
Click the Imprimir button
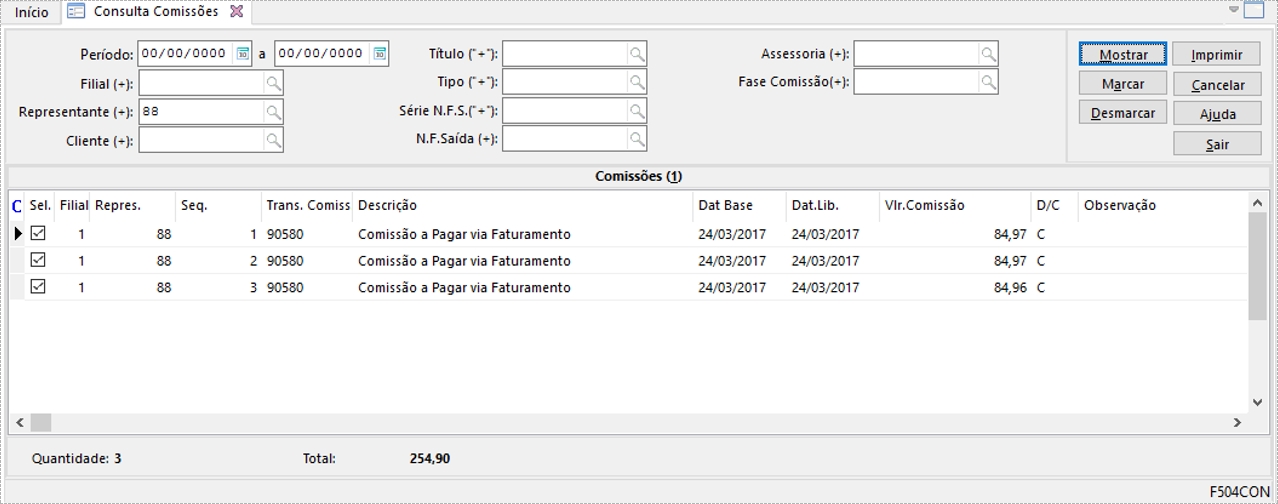(1217, 55)
